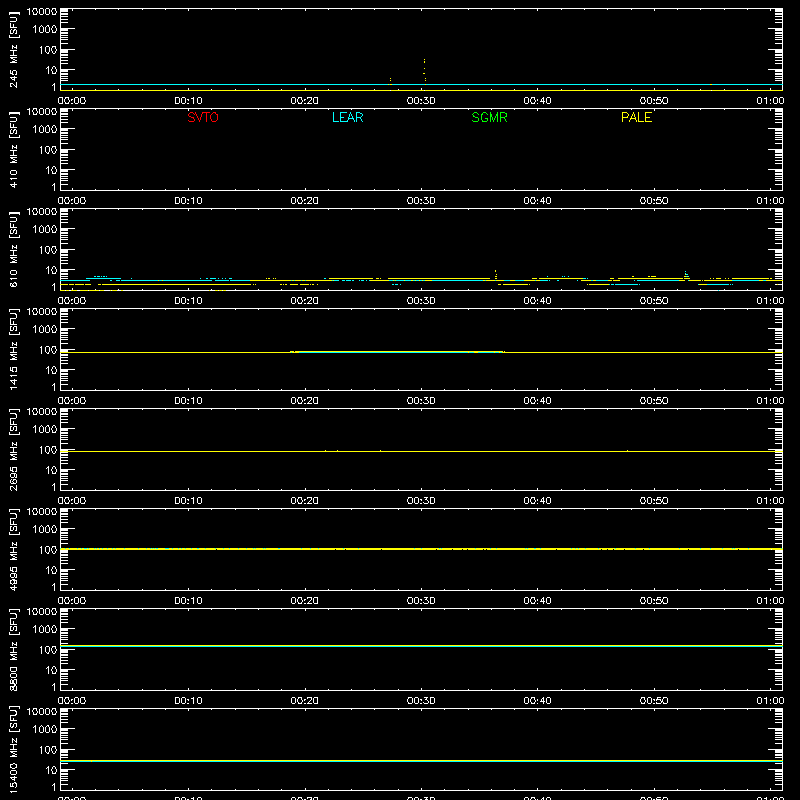The height and width of the screenshot is (800, 800).
Task: Click the cyan LEAR station legend label
Action: pos(347,117)
